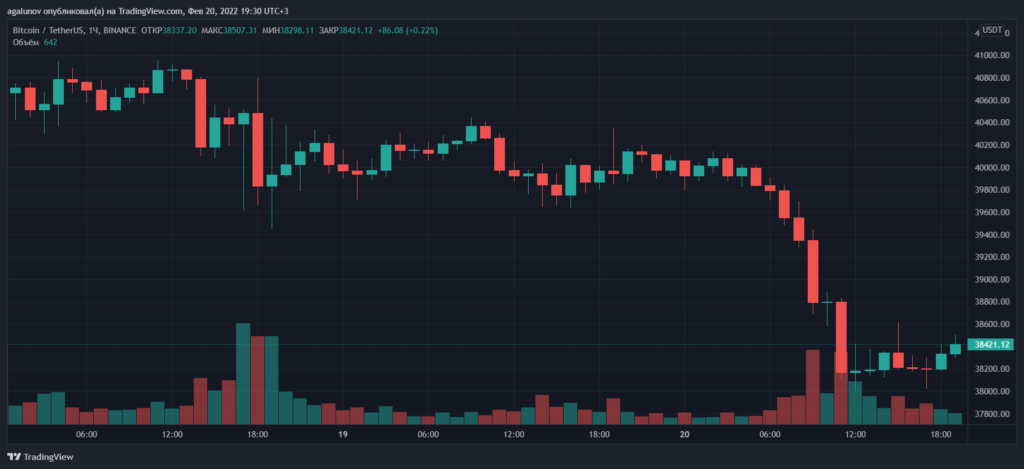Viewport: 1024px width, 469px height.
Task: Select the Объём volume indicator label
Action: coord(25,42)
